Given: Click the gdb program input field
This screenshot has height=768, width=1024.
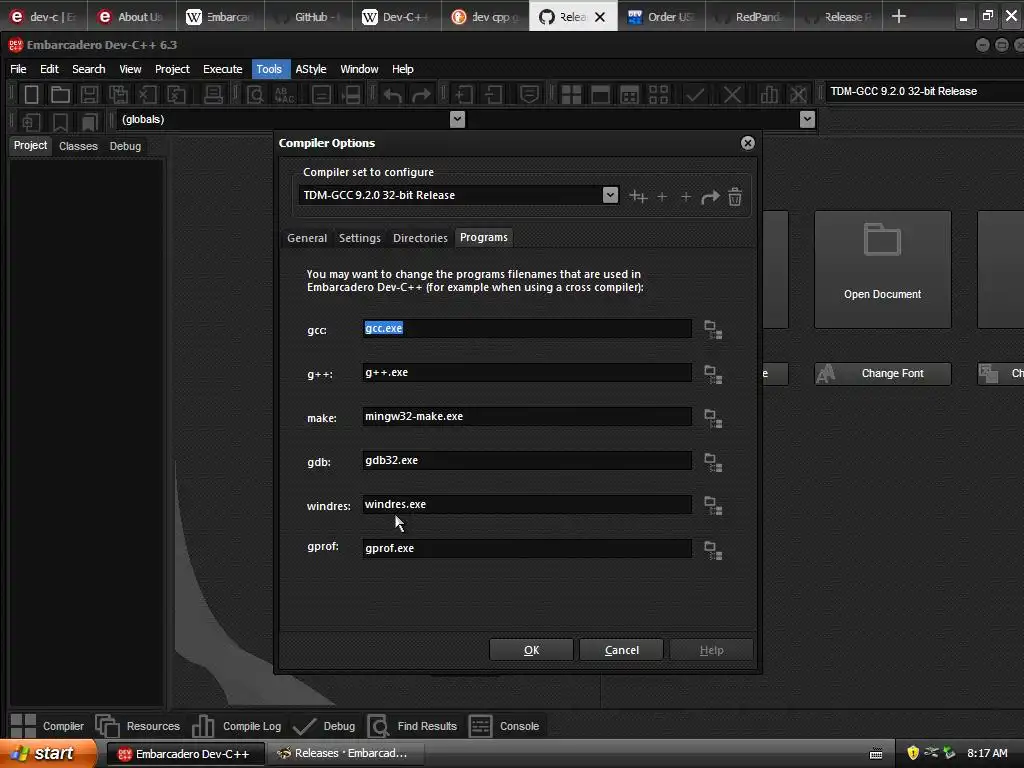Looking at the screenshot, I should 526,460.
